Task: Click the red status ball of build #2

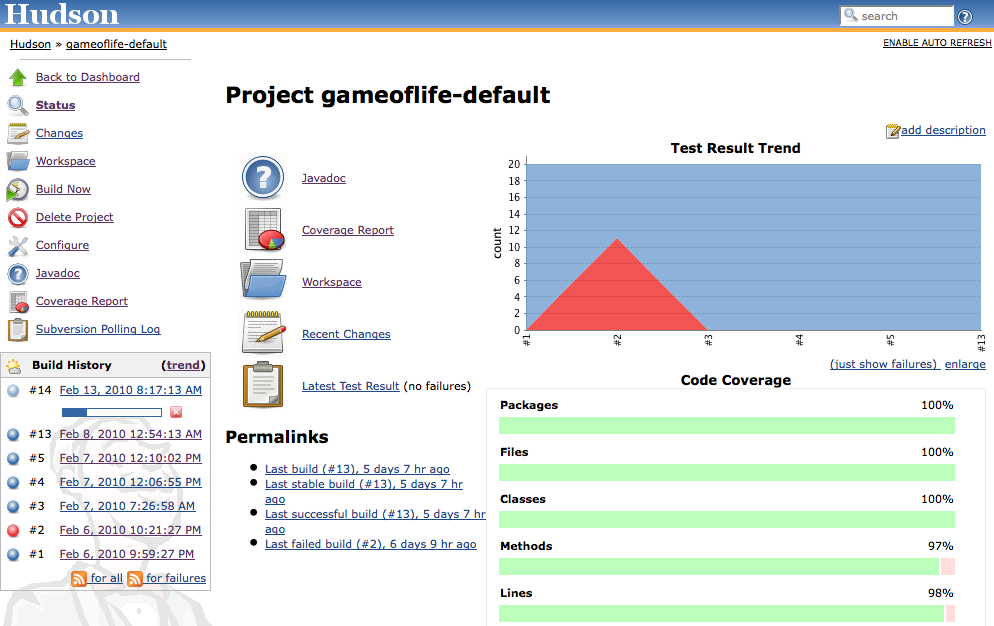Action: pyautogui.click(x=13, y=530)
